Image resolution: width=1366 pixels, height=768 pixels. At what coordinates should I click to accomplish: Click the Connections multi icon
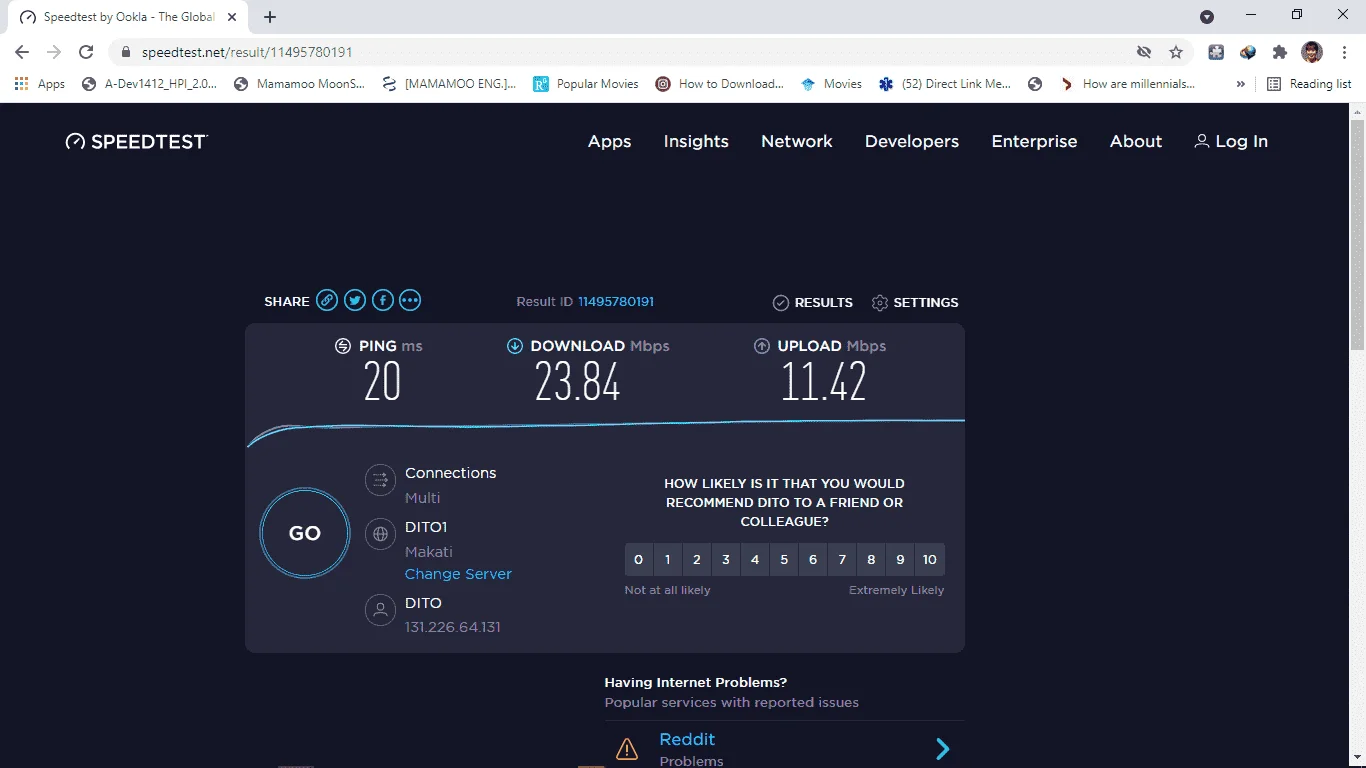[x=380, y=480]
